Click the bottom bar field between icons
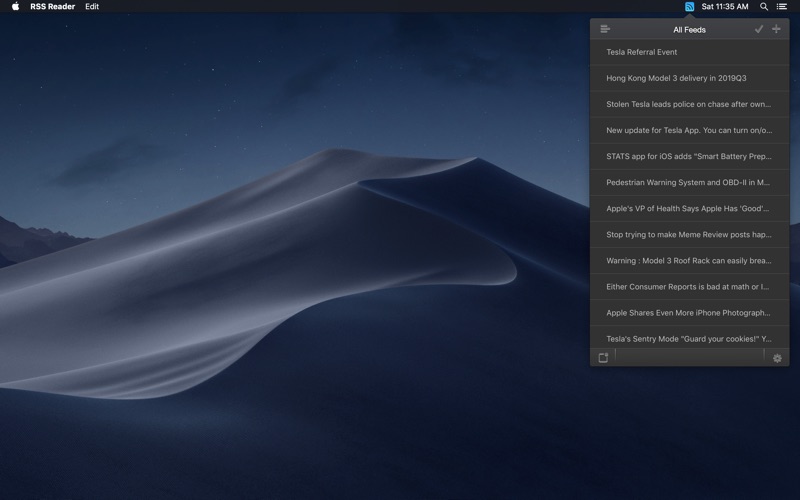This screenshot has width=800, height=500. (689, 356)
